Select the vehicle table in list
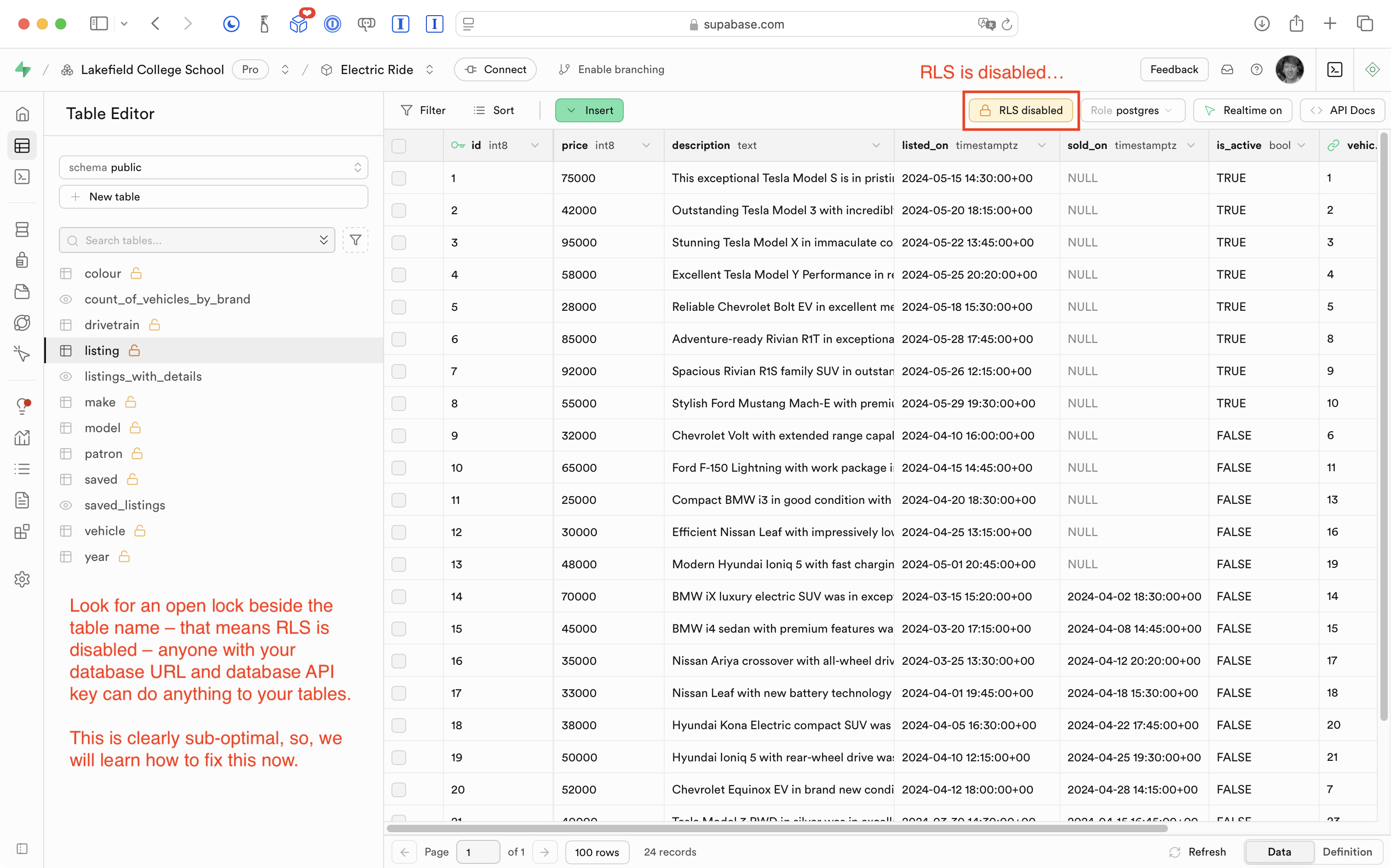 click(x=104, y=531)
